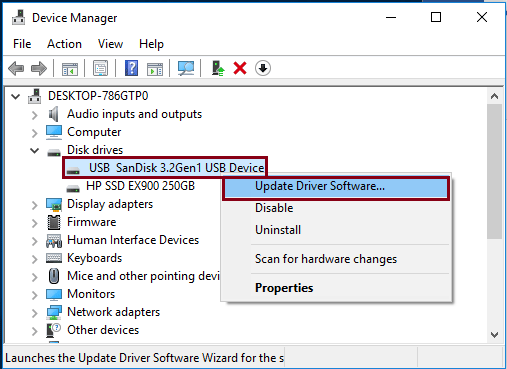The height and width of the screenshot is (369, 507).
Task: Expand the Keyboards category
Action: 34,259
